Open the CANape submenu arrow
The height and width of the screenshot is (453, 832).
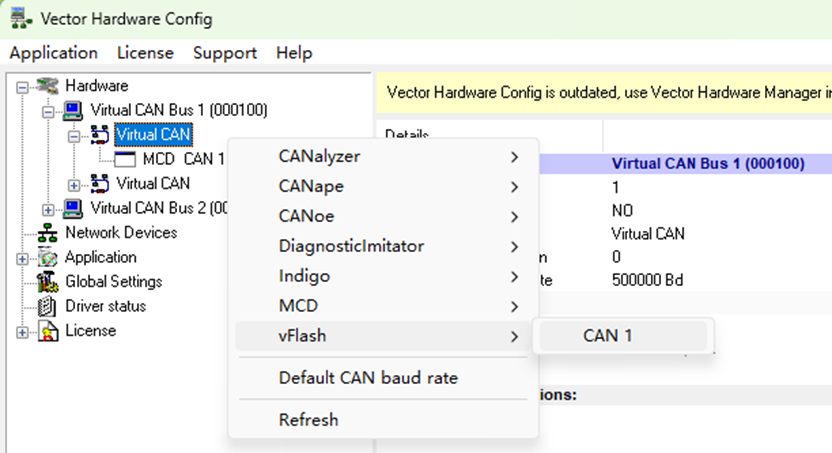[514, 187]
